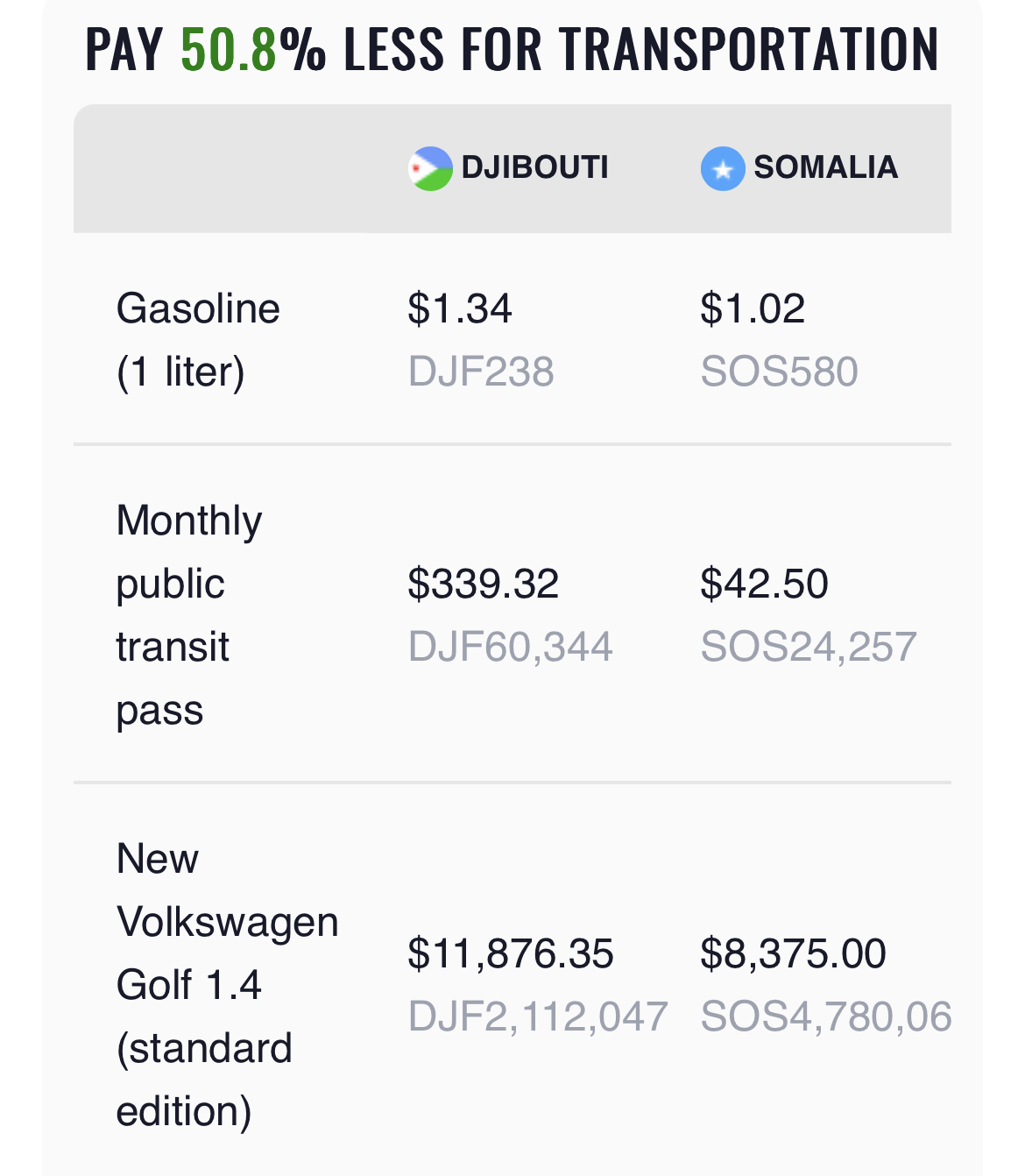Click the Pay 50.8% Less For Transportation heading
The width and height of the screenshot is (1025, 1176).
point(512,49)
